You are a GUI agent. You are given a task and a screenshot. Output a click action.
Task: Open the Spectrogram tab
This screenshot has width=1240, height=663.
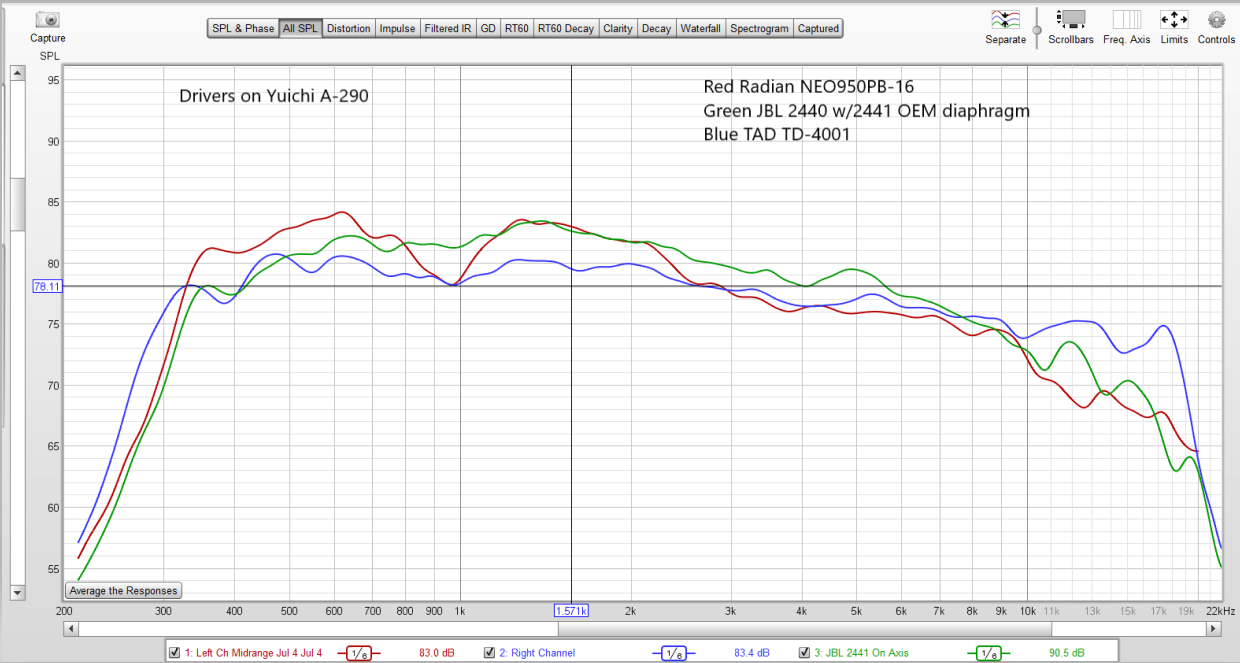759,28
